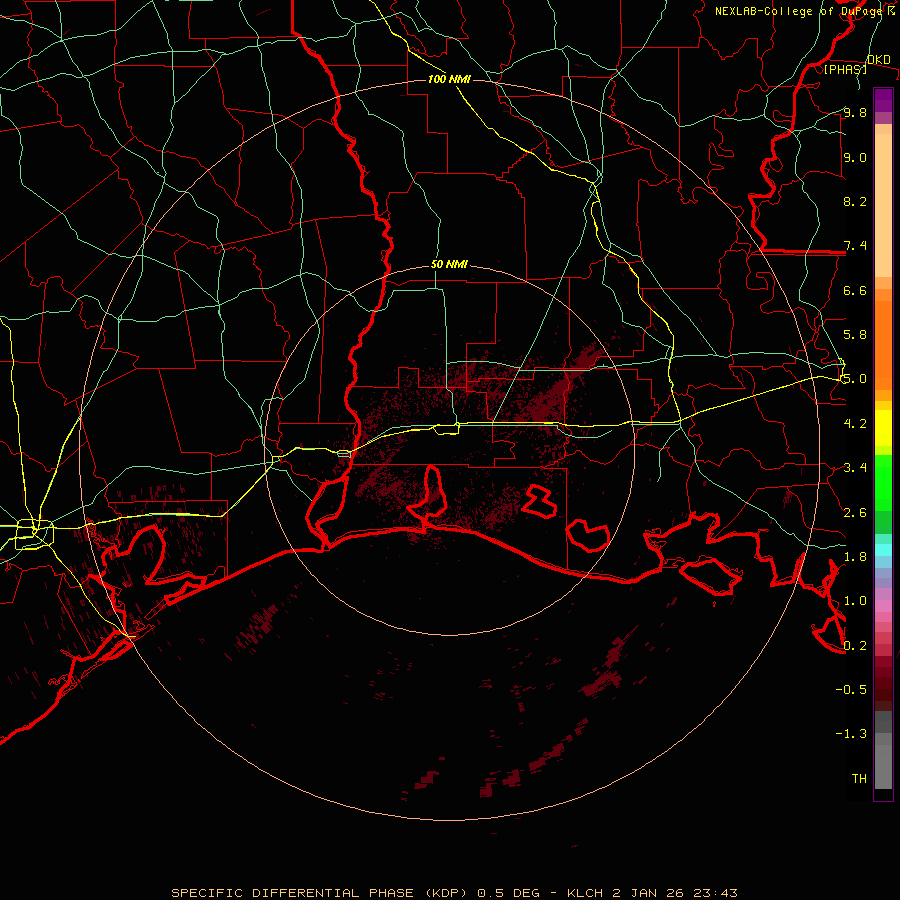Click the 2.6 value on color scale

(855, 512)
